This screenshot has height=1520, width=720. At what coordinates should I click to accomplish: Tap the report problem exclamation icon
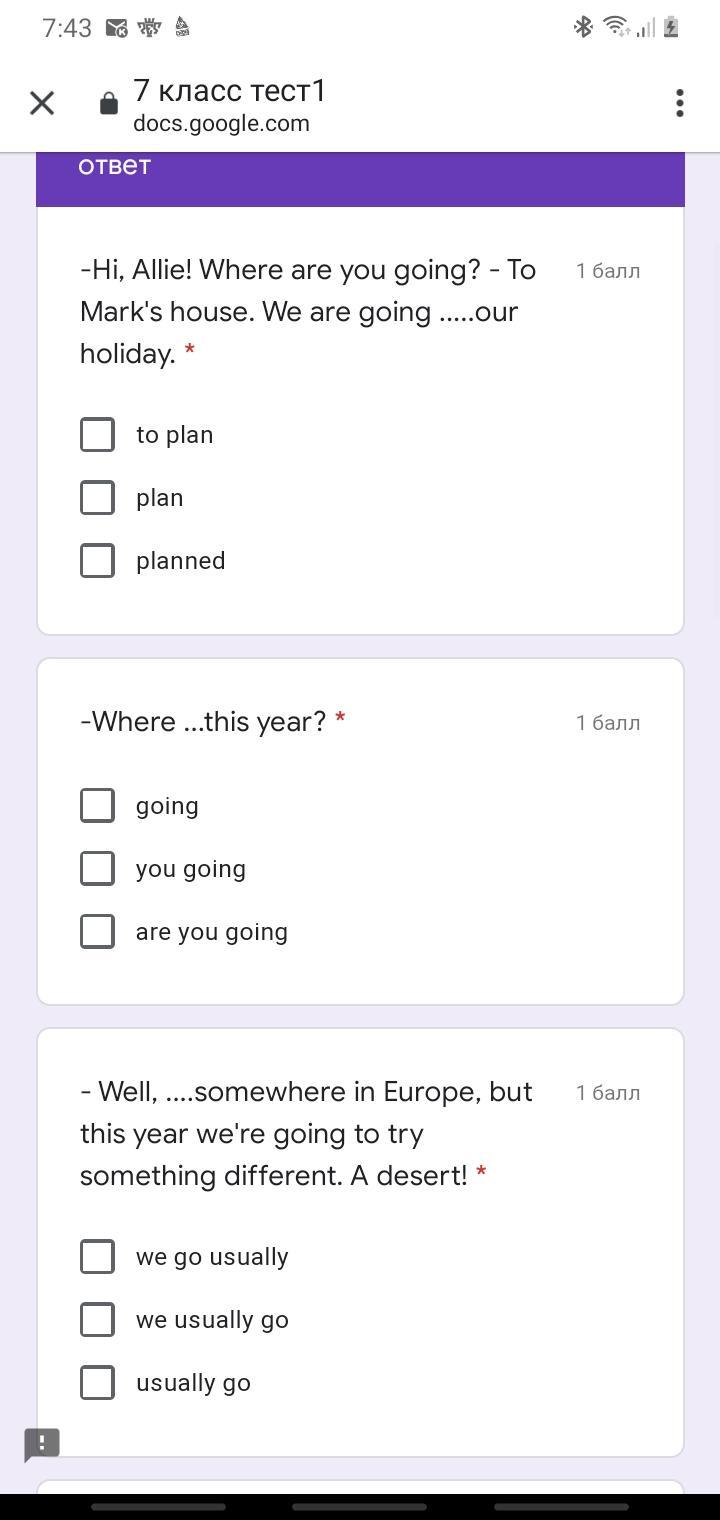pyautogui.click(x=42, y=1443)
